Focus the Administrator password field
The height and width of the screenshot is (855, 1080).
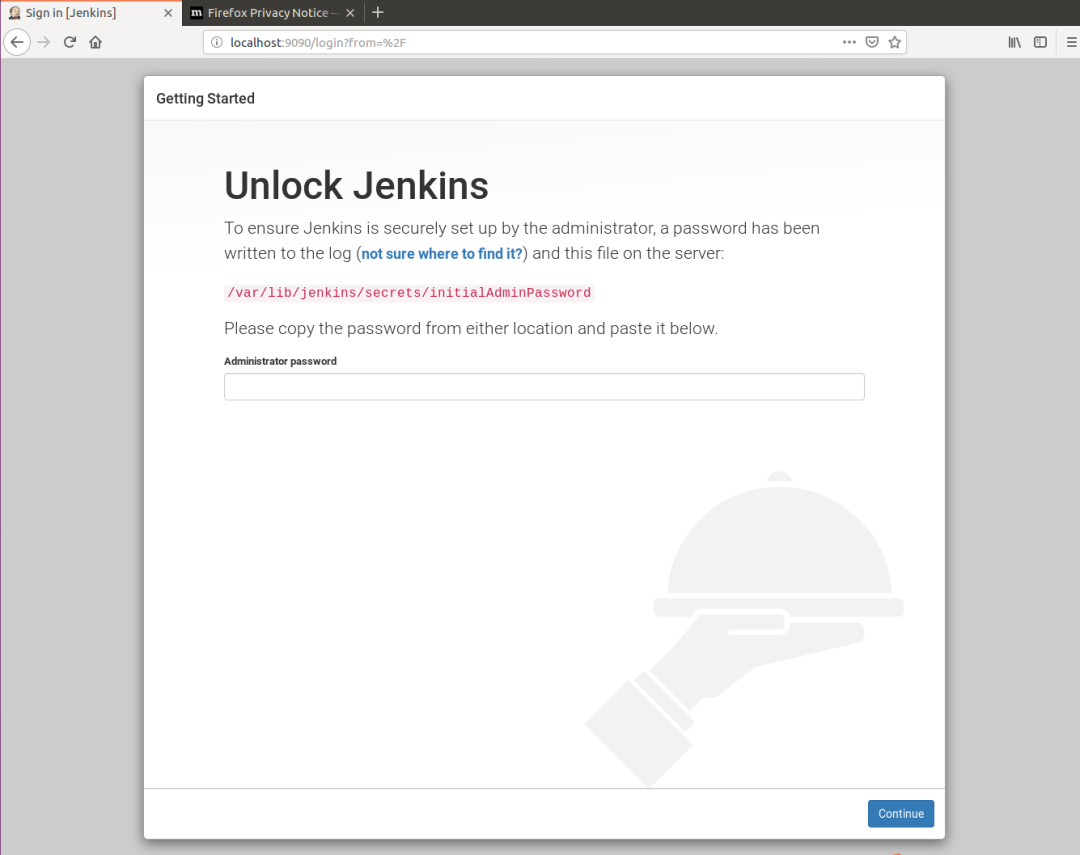coord(544,387)
